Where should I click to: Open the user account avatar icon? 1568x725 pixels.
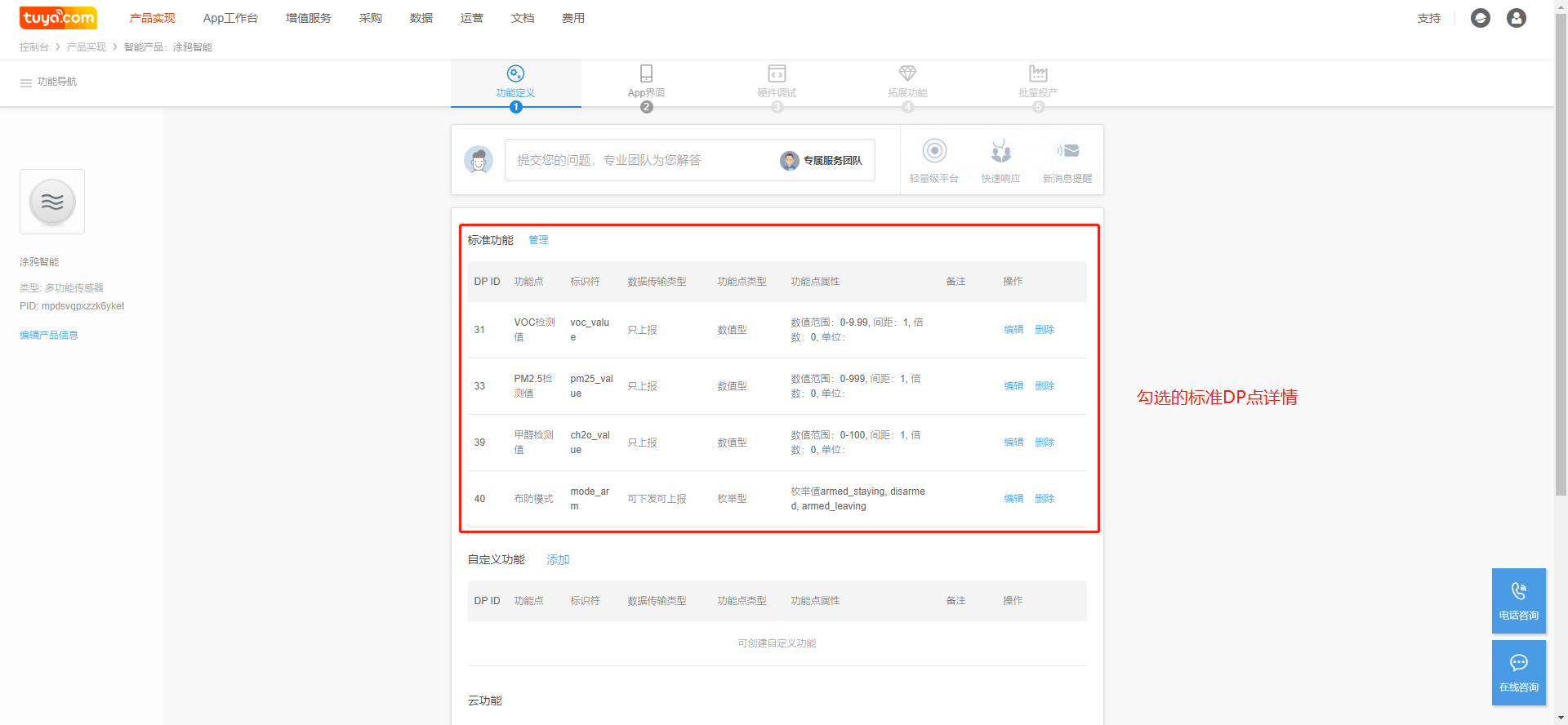click(1517, 18)
